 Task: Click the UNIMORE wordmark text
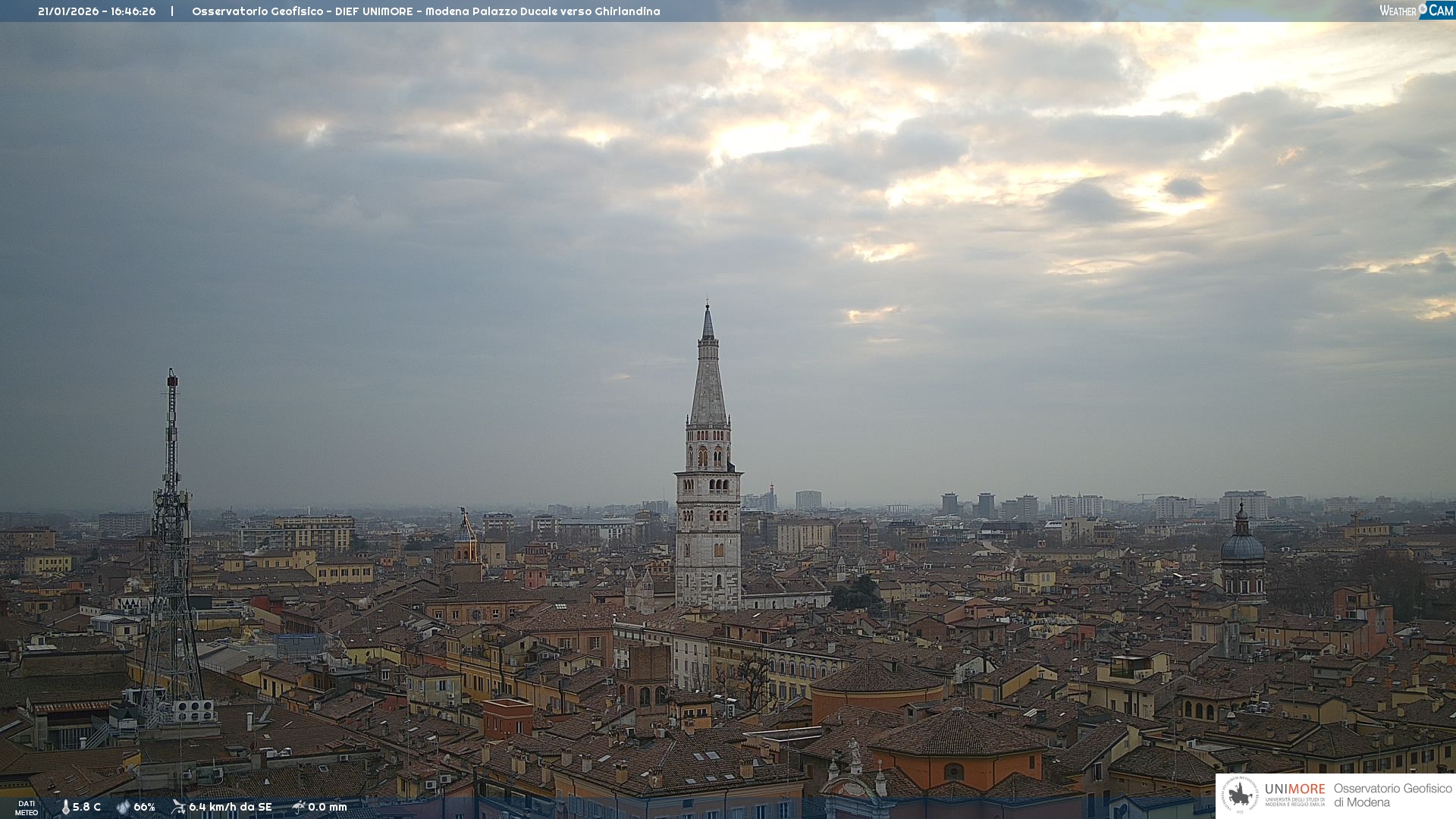1294,789
